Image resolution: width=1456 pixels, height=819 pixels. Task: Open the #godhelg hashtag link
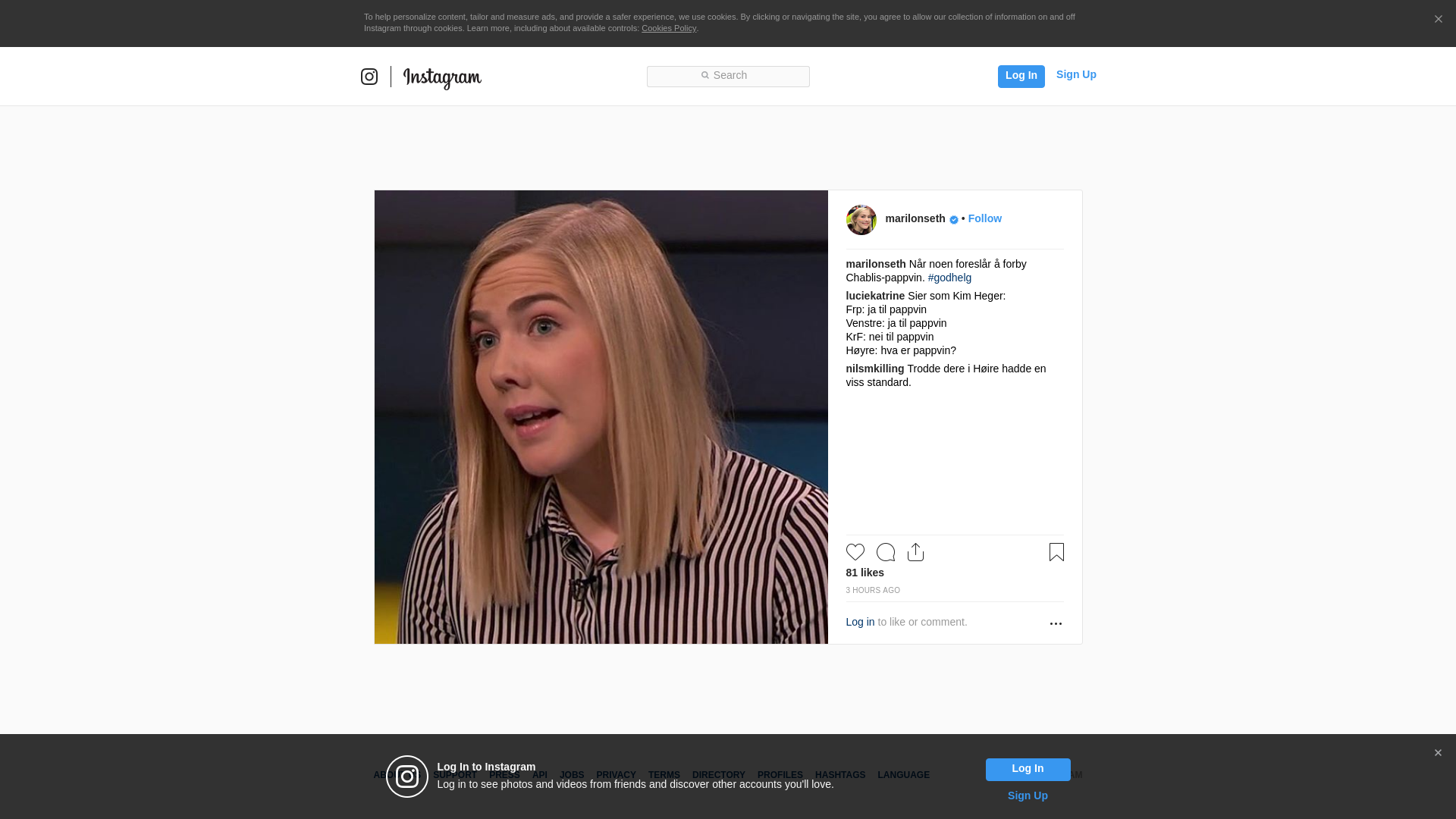949,278
